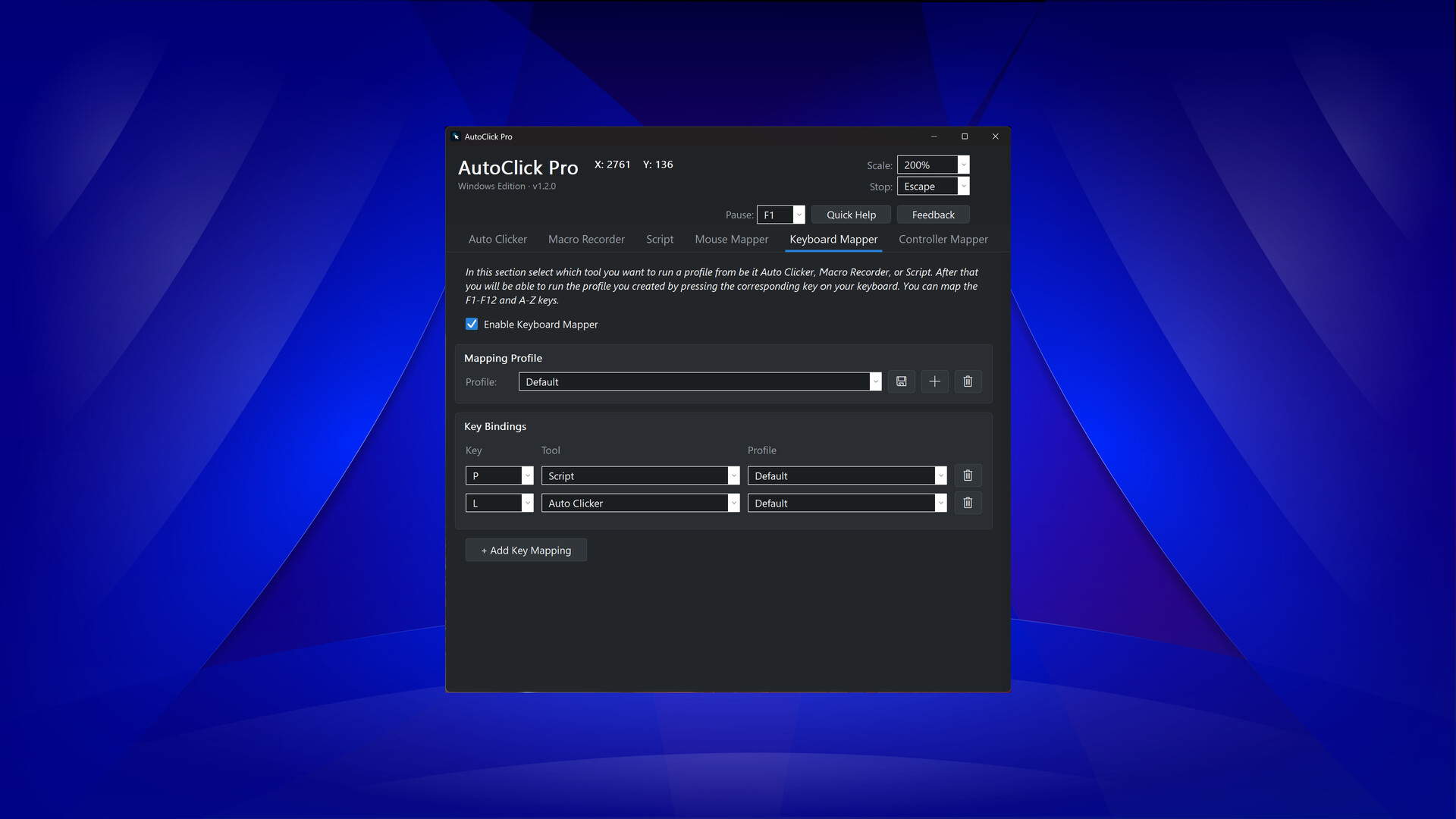1456x819 pixels.
Task: Click the X: 2761 coordinate readout
Action: pyautogui.click(x=612, y=165)
